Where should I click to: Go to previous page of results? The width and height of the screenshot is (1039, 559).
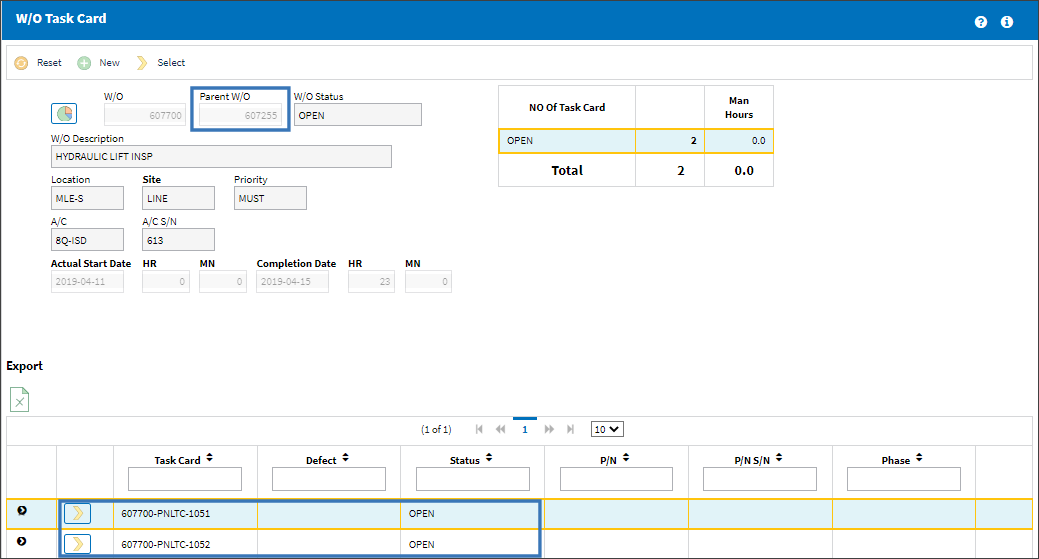(x=501, y=429)
